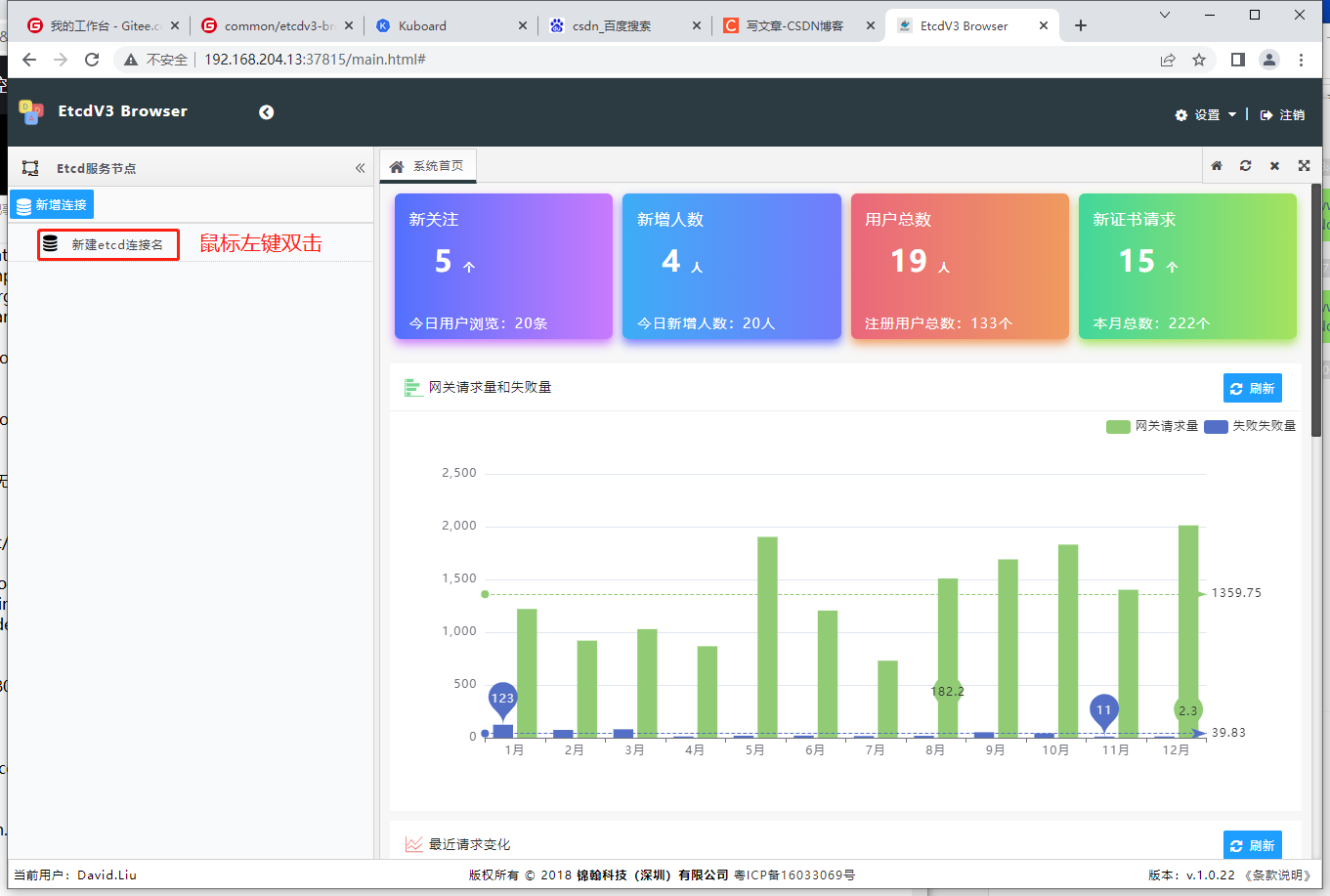This screenshot has height=896, width=1330.
Task: Click the 网关请求量和失败量 chart title icon
Action: click(413, 388)
